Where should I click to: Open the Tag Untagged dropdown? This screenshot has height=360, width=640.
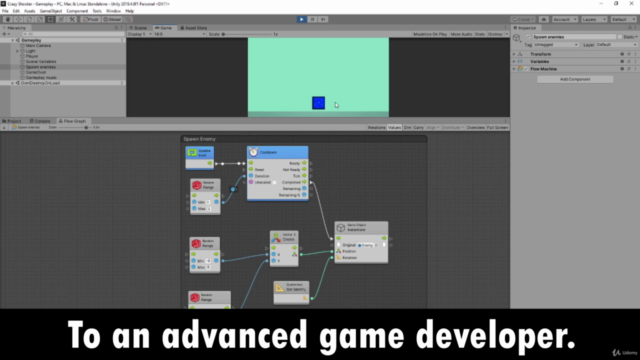pyautogui.click(x=556, y=44)
